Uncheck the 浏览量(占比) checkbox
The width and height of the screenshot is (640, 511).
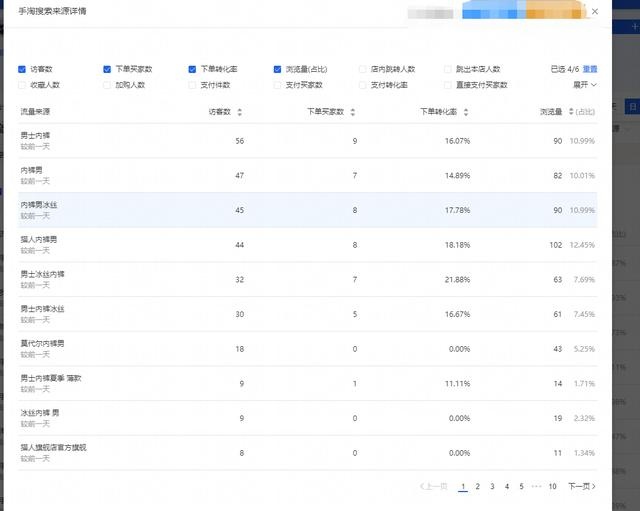coord(278,69)
